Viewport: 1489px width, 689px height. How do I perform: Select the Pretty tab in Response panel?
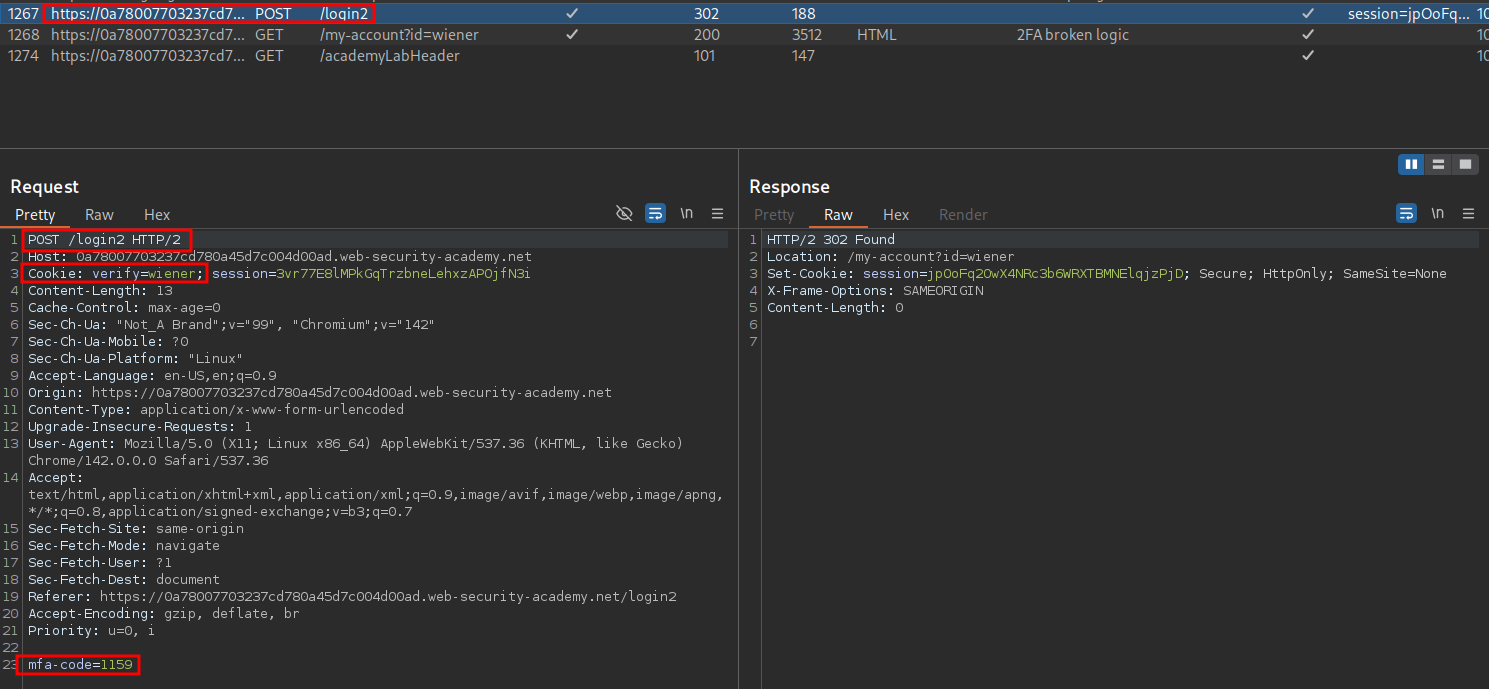point(773,215)
